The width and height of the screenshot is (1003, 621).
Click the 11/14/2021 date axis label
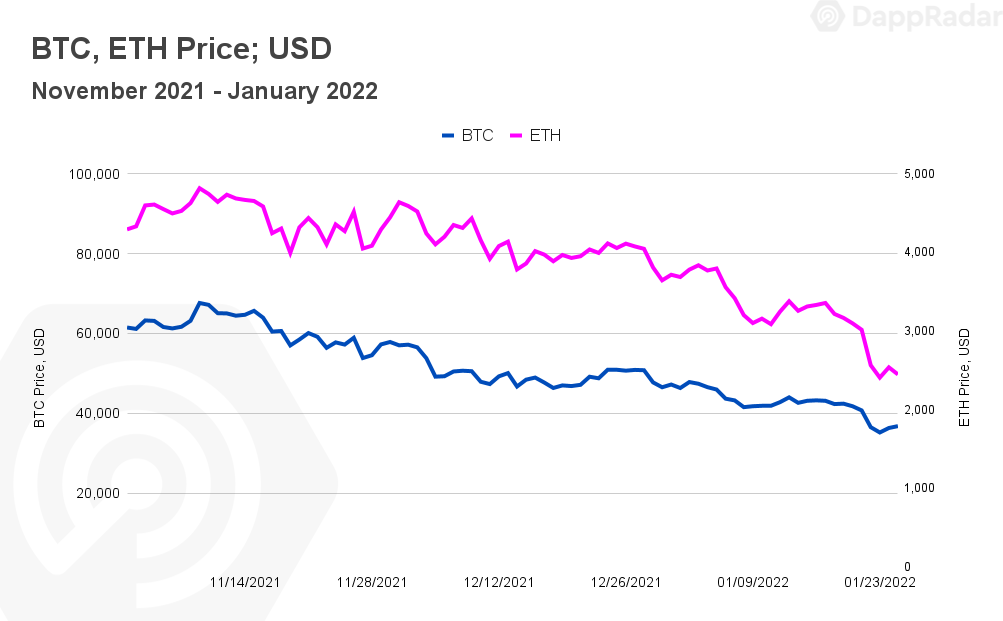click(x=245, y=583)
